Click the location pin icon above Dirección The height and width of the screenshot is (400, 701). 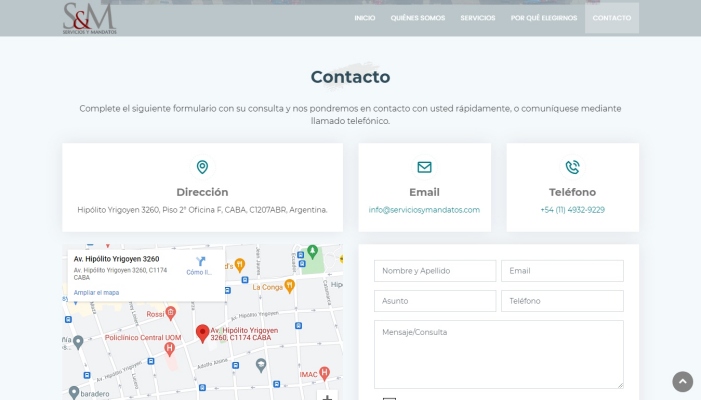click(202, 167)
